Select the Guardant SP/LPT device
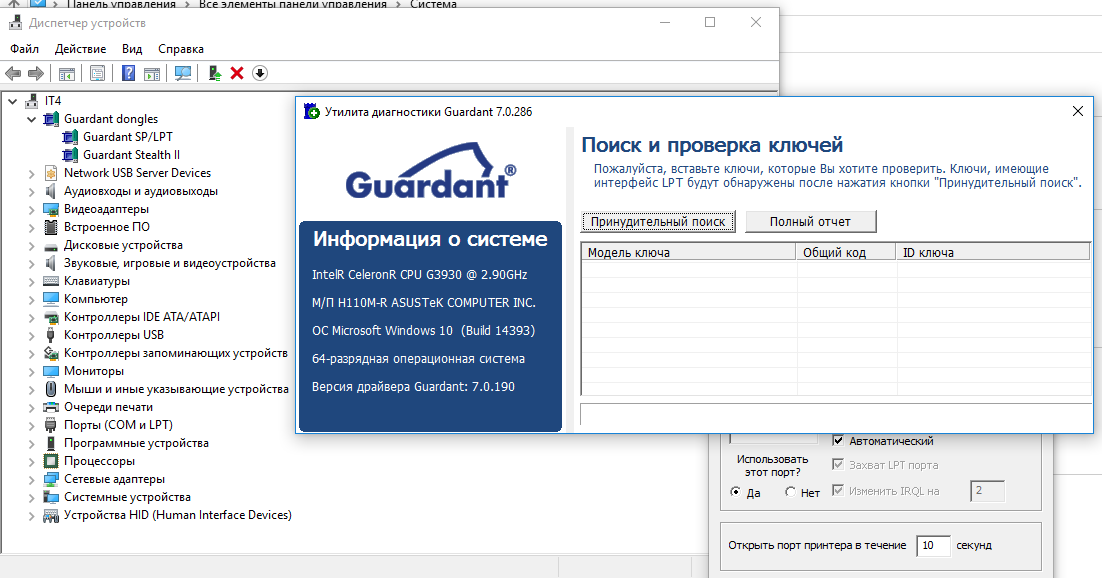 tap(128, 137)
